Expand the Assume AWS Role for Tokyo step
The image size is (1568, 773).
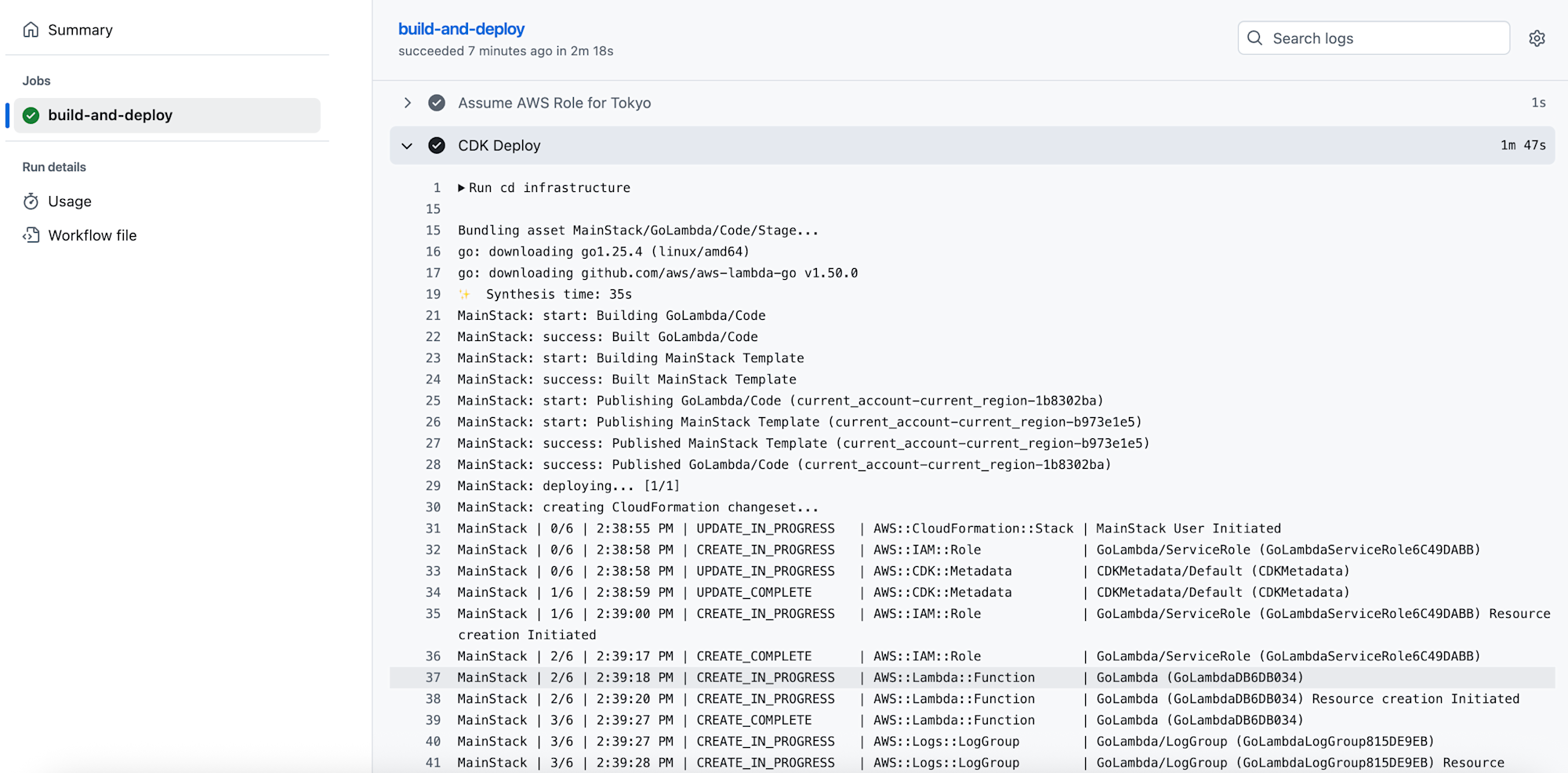407,103
